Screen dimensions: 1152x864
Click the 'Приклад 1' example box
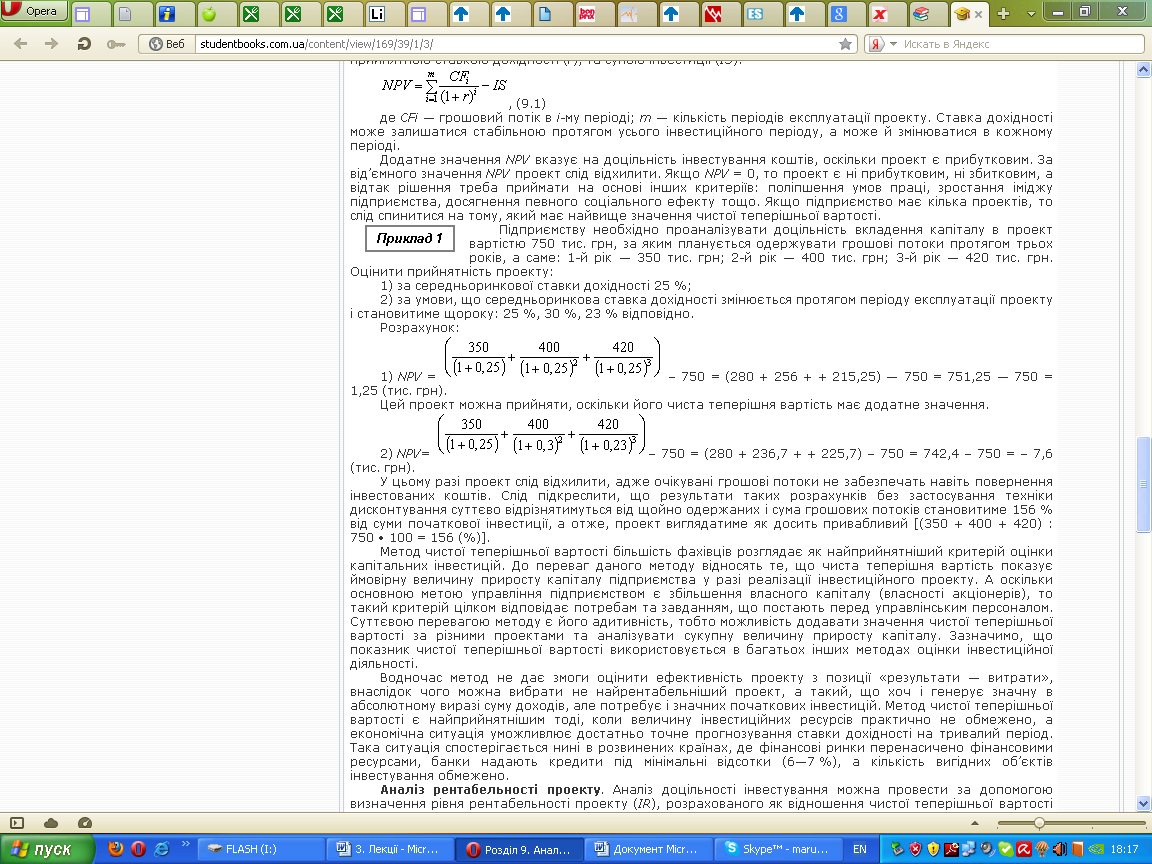point(409,239)
